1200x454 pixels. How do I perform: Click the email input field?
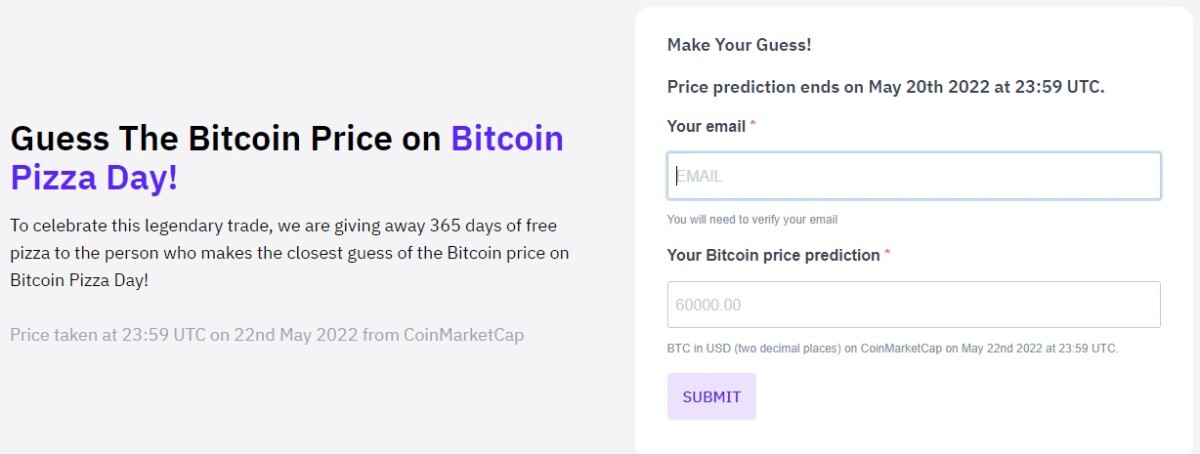coord(913,176)
